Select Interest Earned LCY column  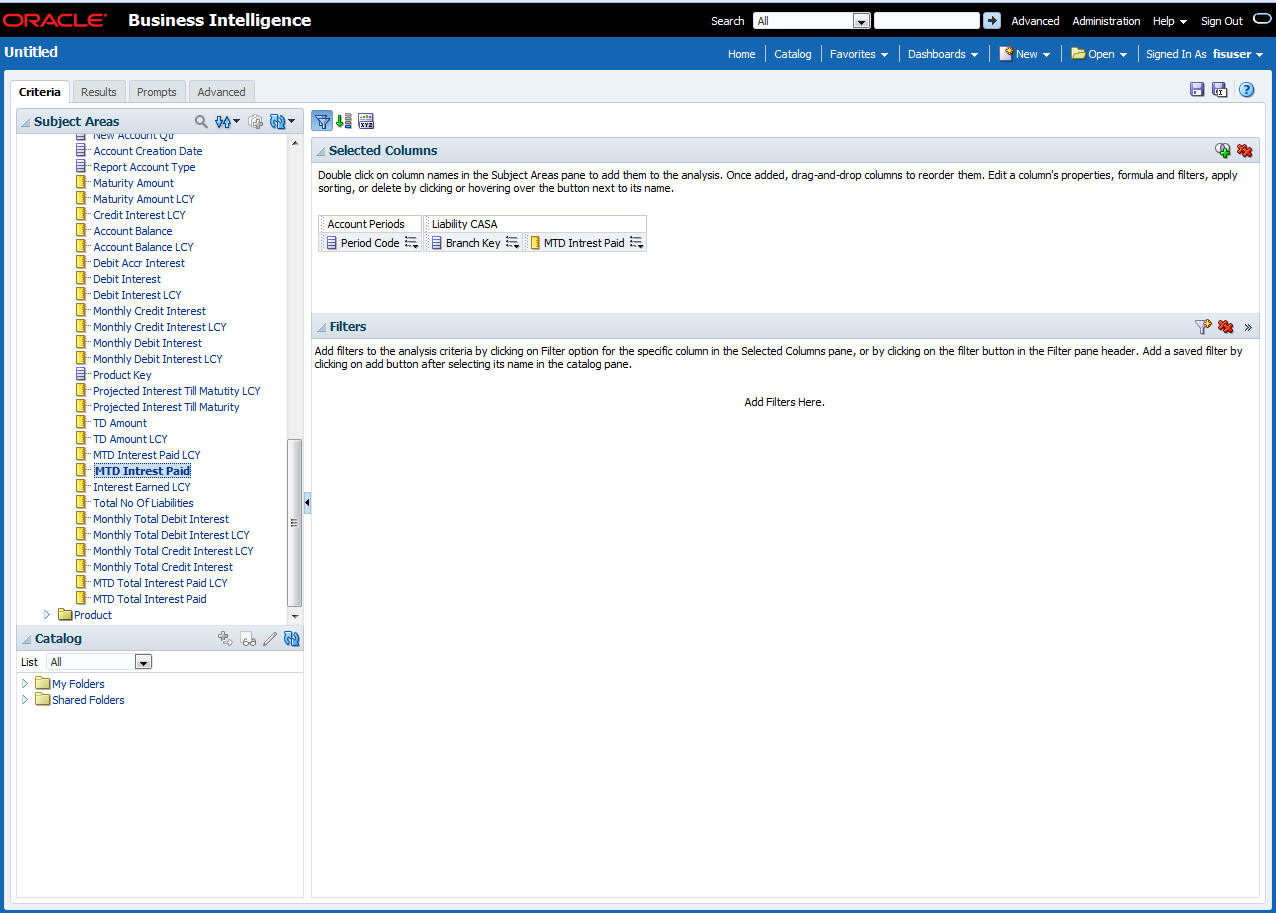tap(141, 487)
